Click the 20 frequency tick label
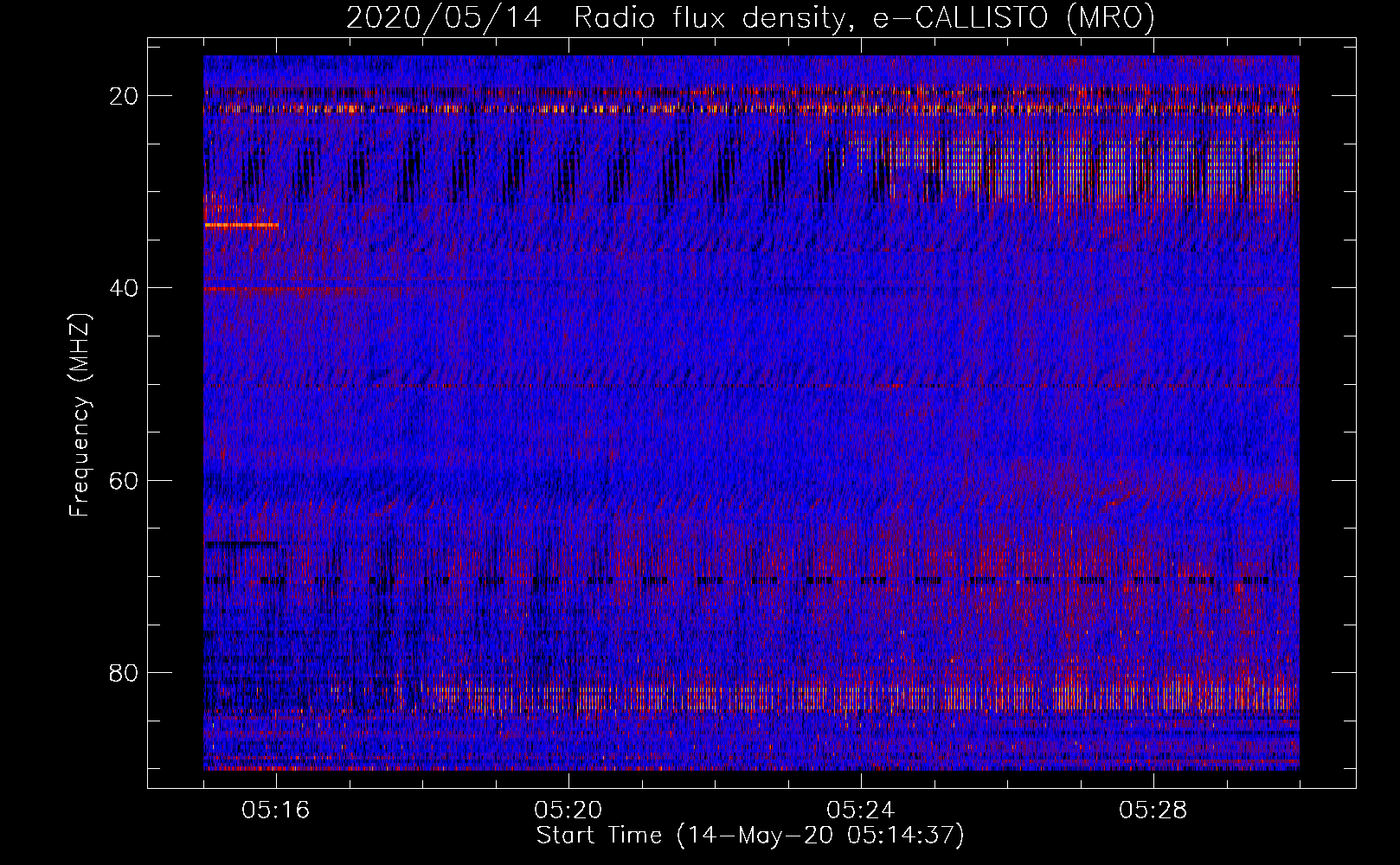 125,96
